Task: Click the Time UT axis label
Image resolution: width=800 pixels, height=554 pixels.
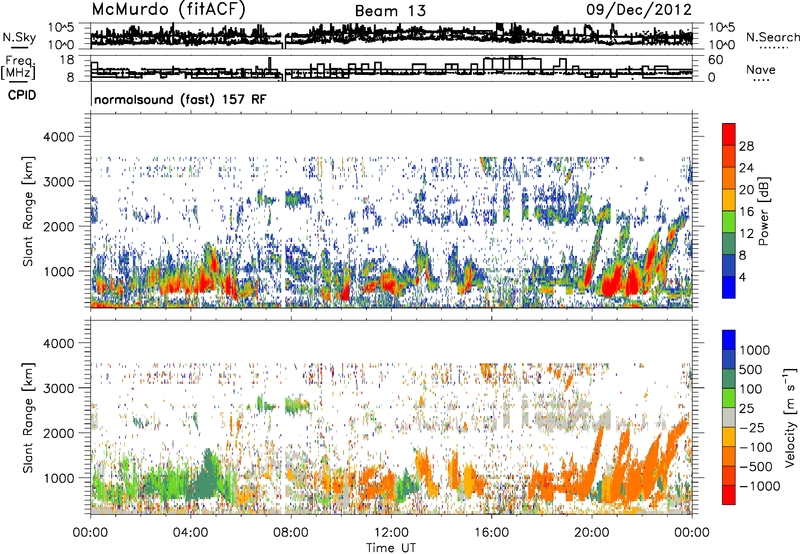Action: tap(391, 548)
